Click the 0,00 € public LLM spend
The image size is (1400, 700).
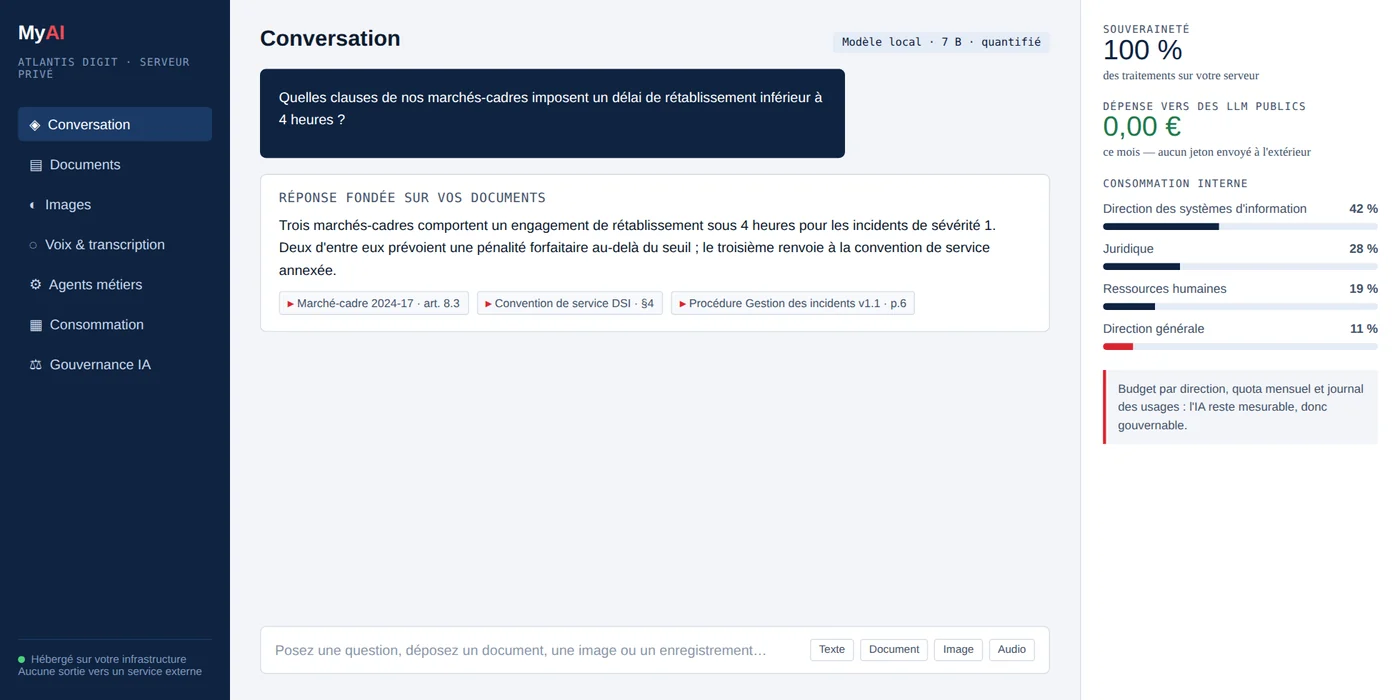click(x=1142, y=127)
